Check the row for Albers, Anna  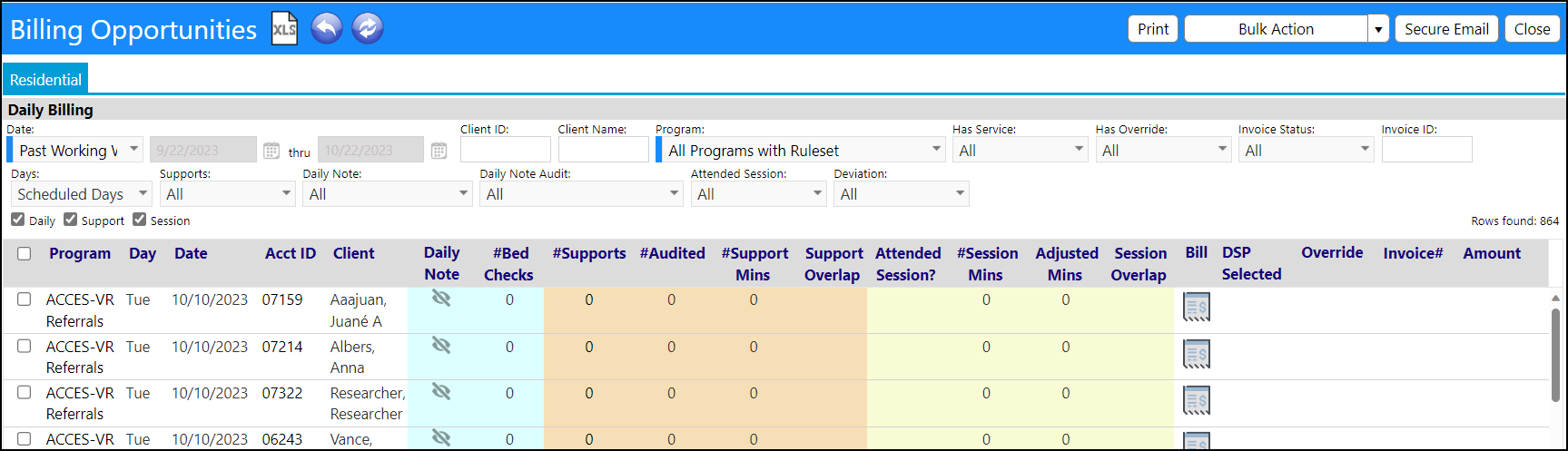[x=25, y=347]
